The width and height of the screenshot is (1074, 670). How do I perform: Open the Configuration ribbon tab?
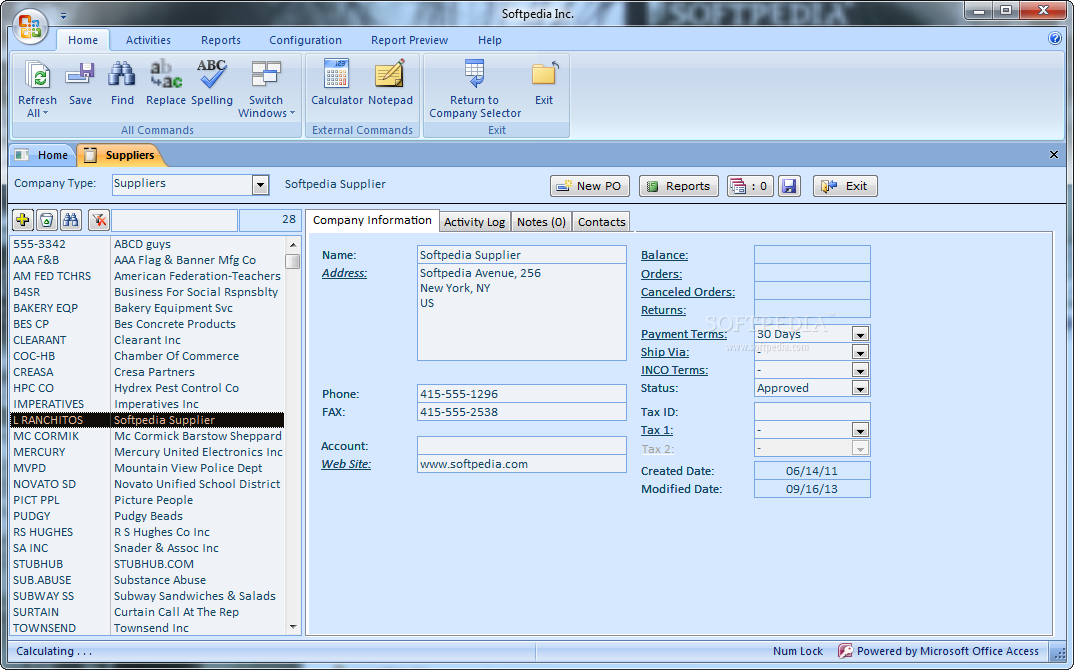pyautogui.click(x=305, y=40)
